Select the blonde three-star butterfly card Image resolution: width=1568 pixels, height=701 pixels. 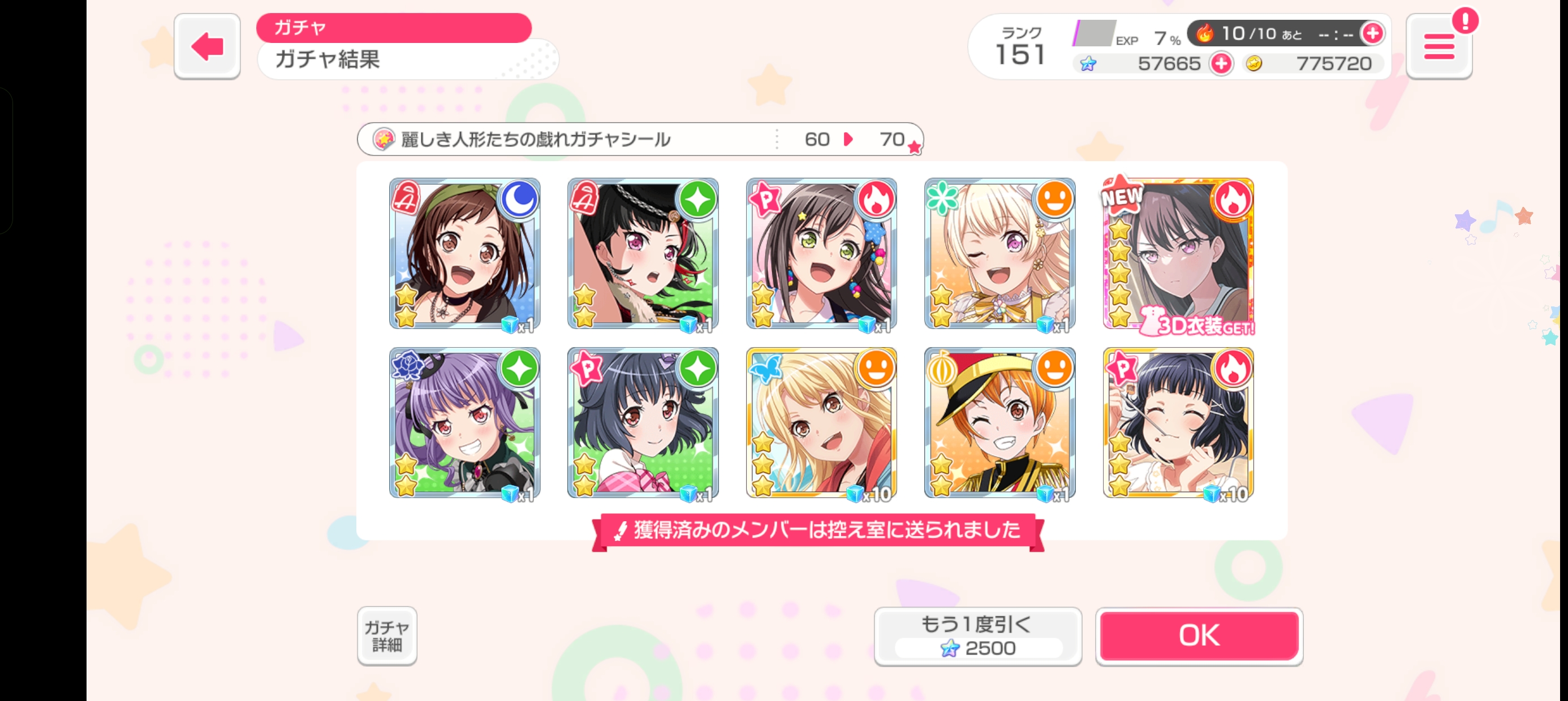pos(821,423)
